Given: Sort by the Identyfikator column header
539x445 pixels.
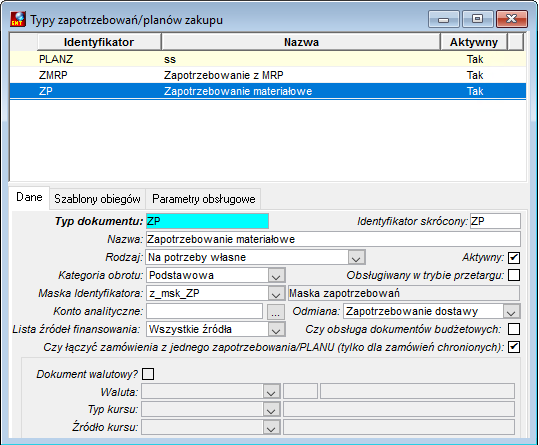Looking at the screenshot, I should click(x=99, y=42).
